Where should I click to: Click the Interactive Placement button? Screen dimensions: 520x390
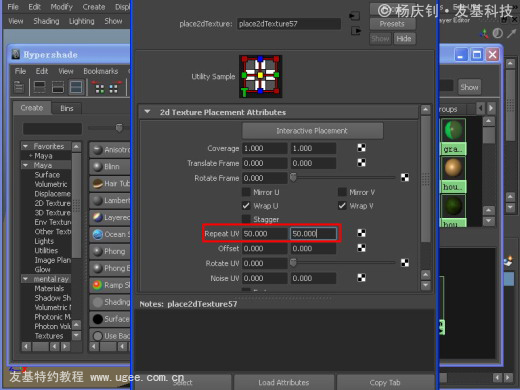tap(312, 131)
